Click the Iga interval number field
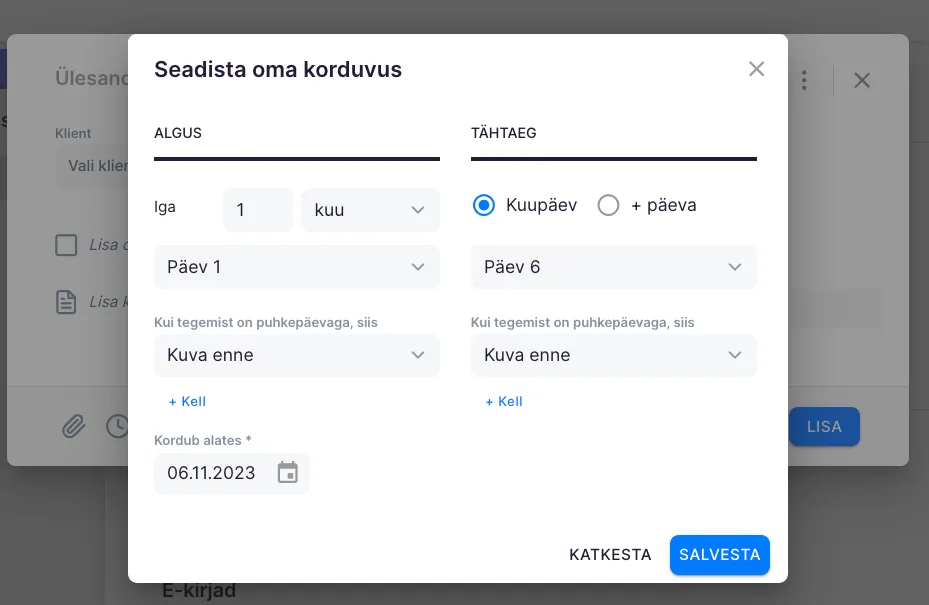929x605 pixels. point(257,210)
